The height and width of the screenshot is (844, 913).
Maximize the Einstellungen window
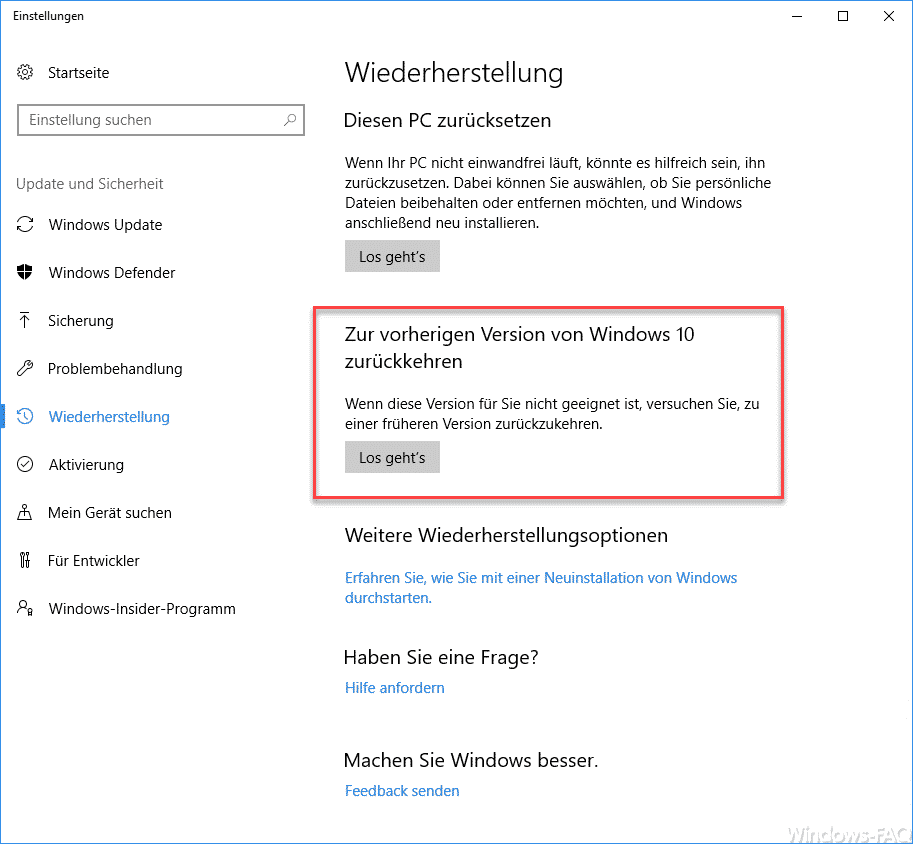coord(843,16)
